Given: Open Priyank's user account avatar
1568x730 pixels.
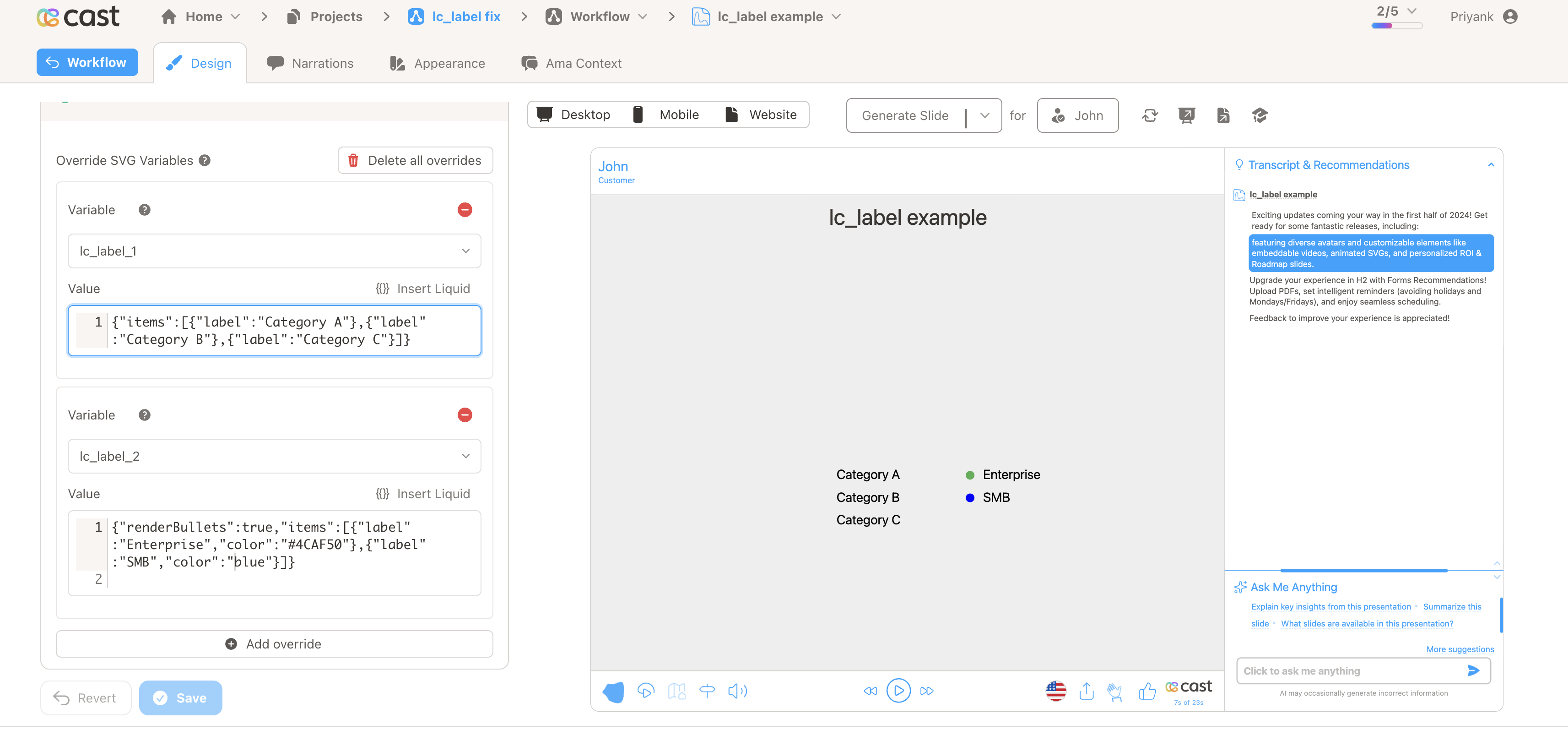Looking at the screenshot, I should pos(1509,16).
